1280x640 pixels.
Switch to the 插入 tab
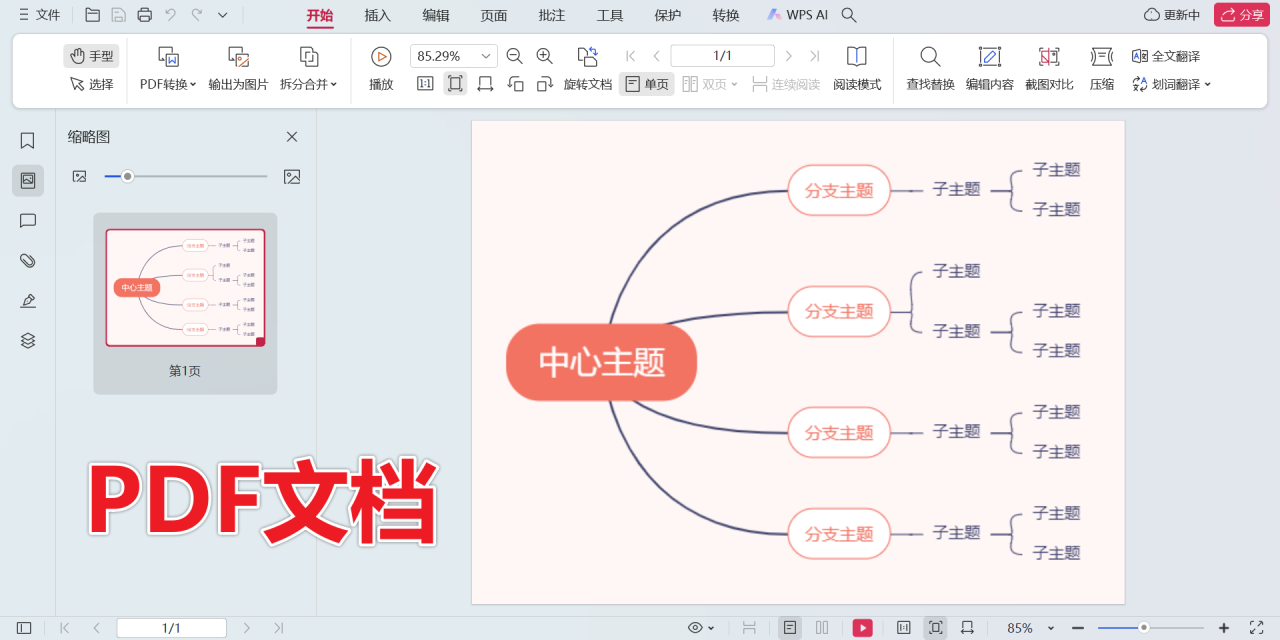click(x=378, y=15)
